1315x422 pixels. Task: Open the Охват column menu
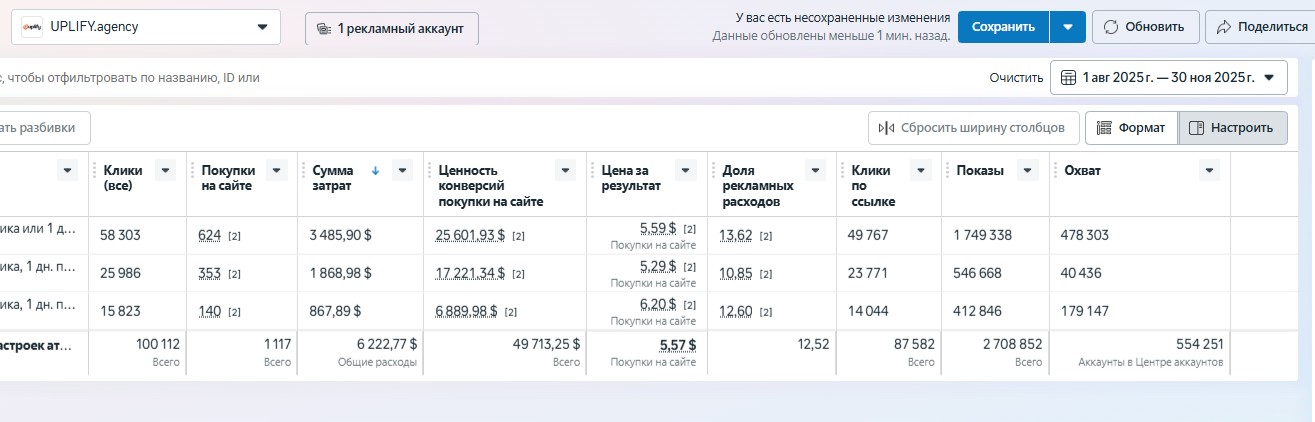click(1210, 170)
